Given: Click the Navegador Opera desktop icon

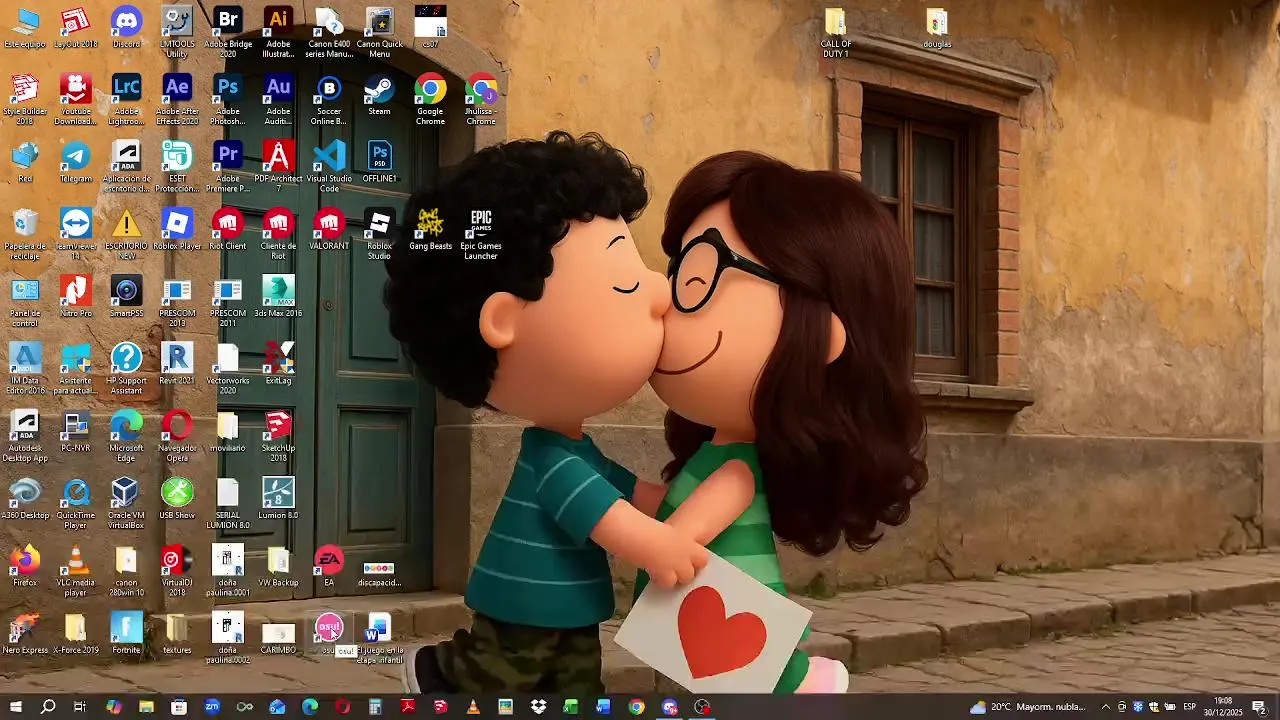Looking at the screenshot, I should [177, 436].
